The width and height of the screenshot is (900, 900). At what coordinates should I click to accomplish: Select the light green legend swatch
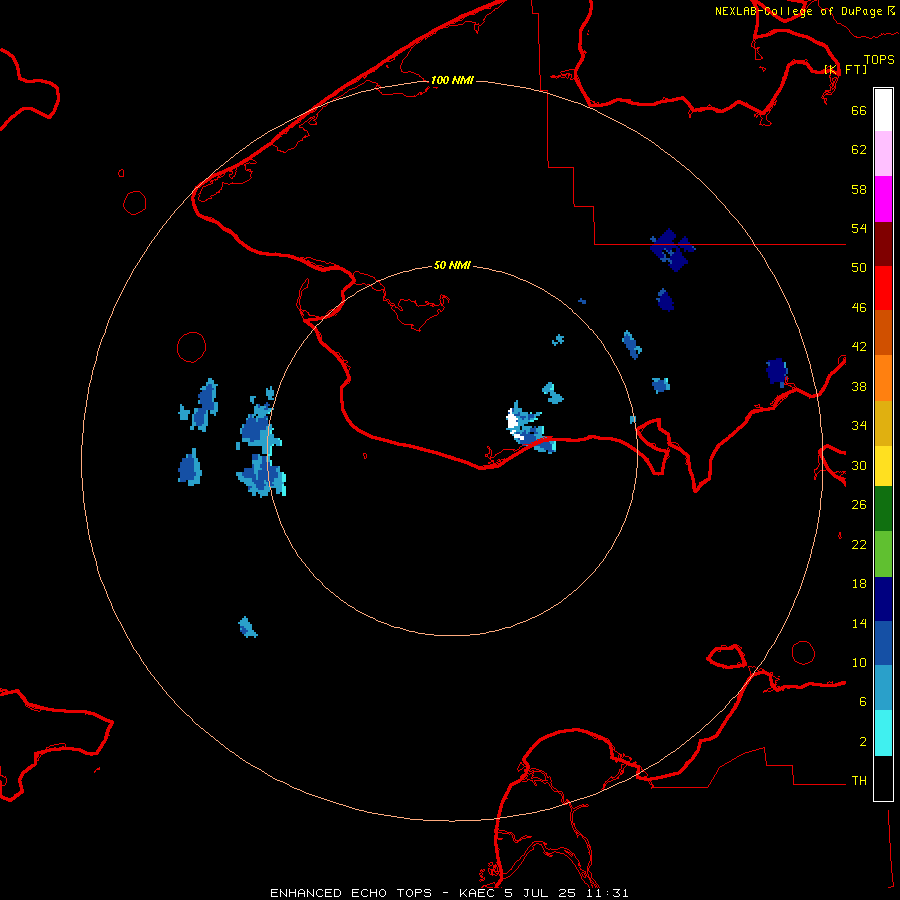pos(883,554)
